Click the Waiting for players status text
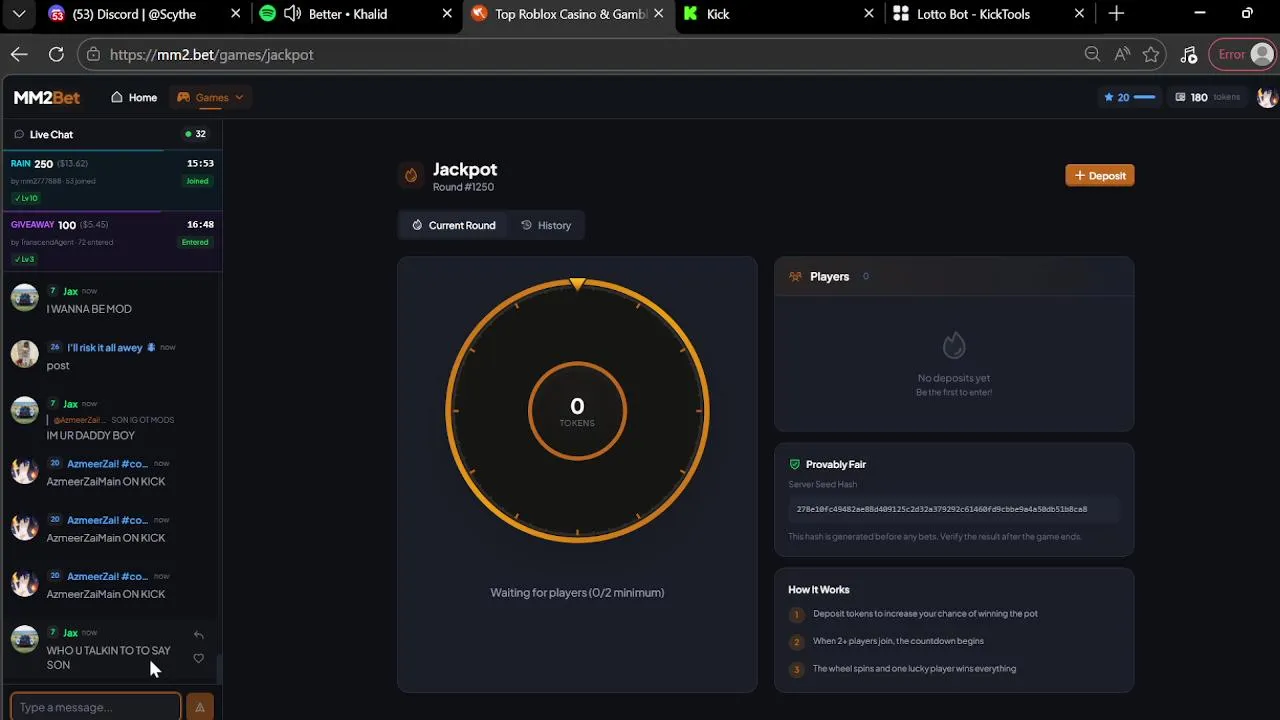The width and height of the screenshot is (1280, 720). click(x=577, y=592)
